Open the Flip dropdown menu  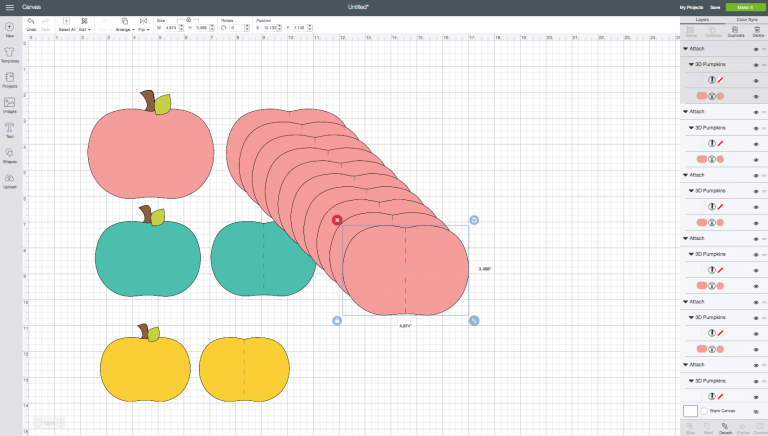[x=144, y=24]
